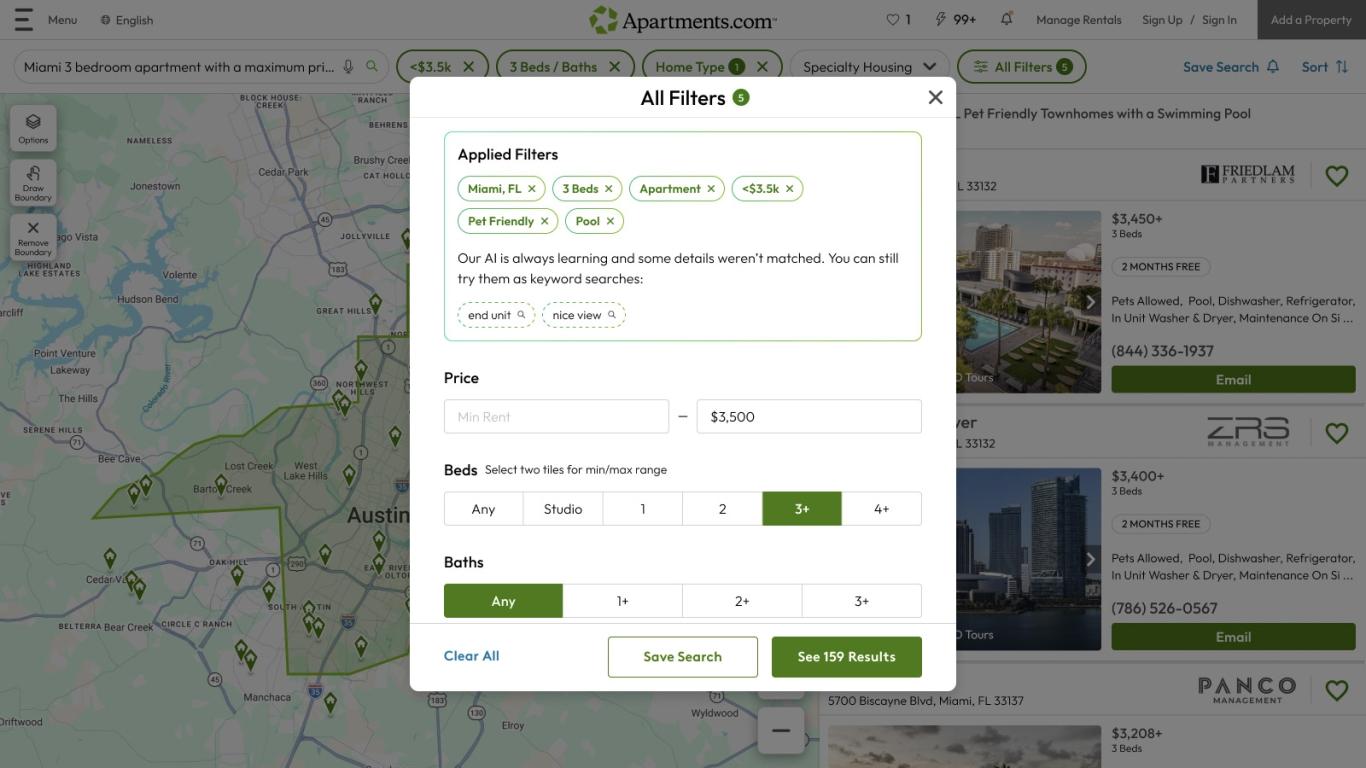Select the Draw Boundary map tool
Screen dimensions: 1366x768
tap(33, 182)
